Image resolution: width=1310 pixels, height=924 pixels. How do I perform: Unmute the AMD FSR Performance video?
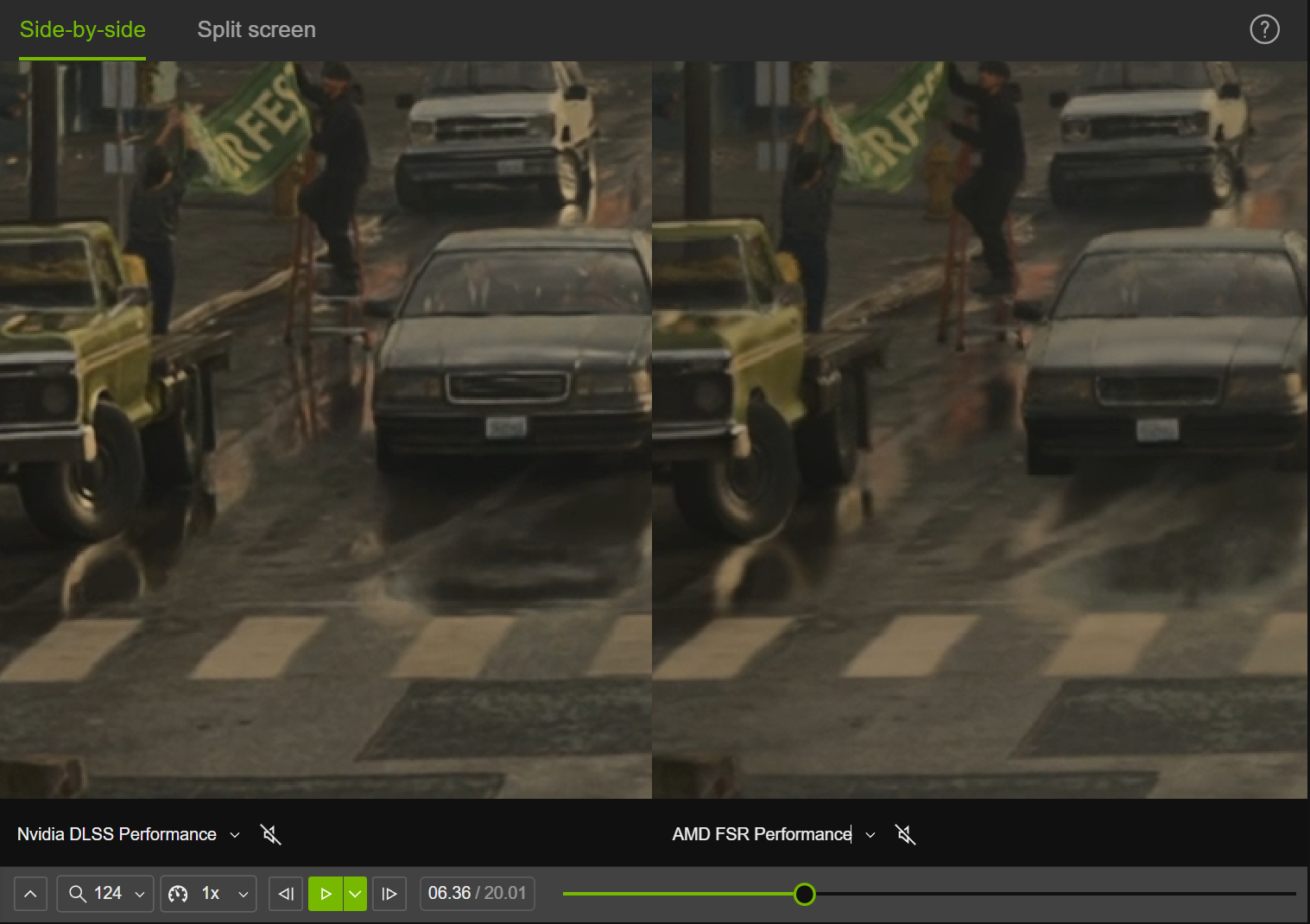tap(905, 834)
